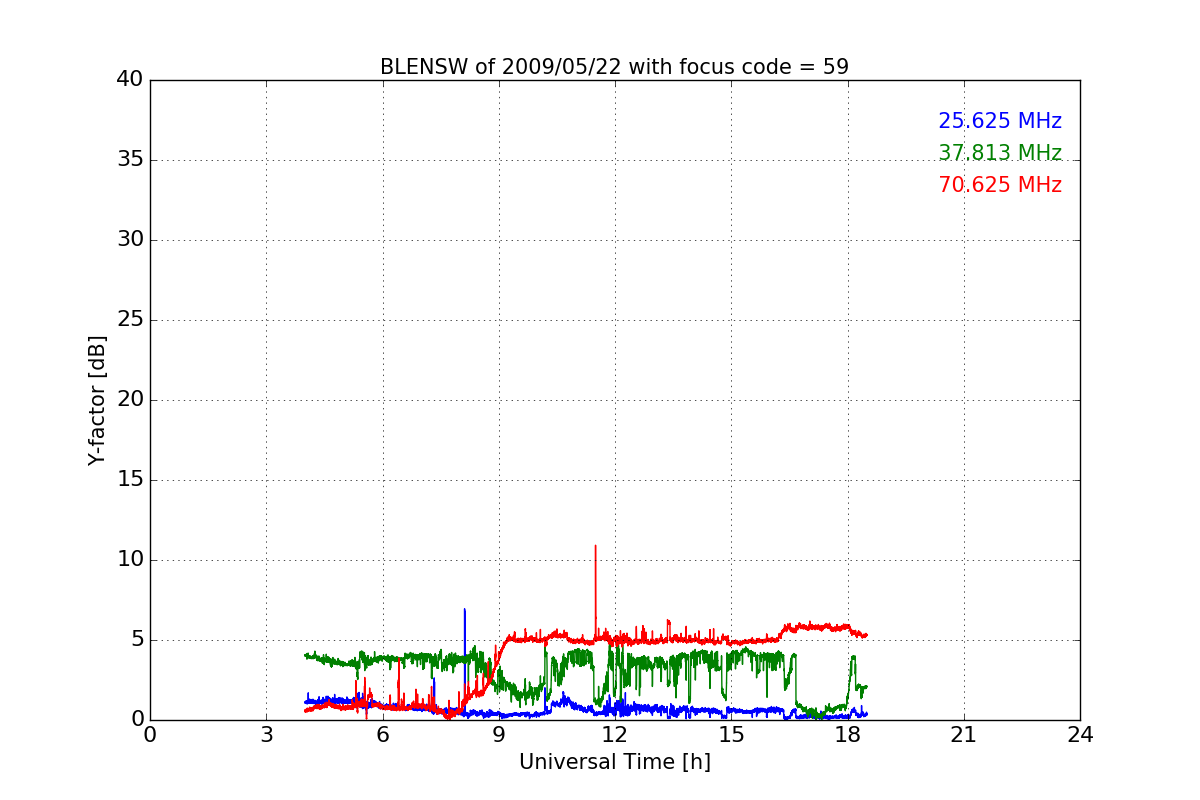Click the Universal Time [h] axis label
The image size is (1200, 800).
[614, 762]
